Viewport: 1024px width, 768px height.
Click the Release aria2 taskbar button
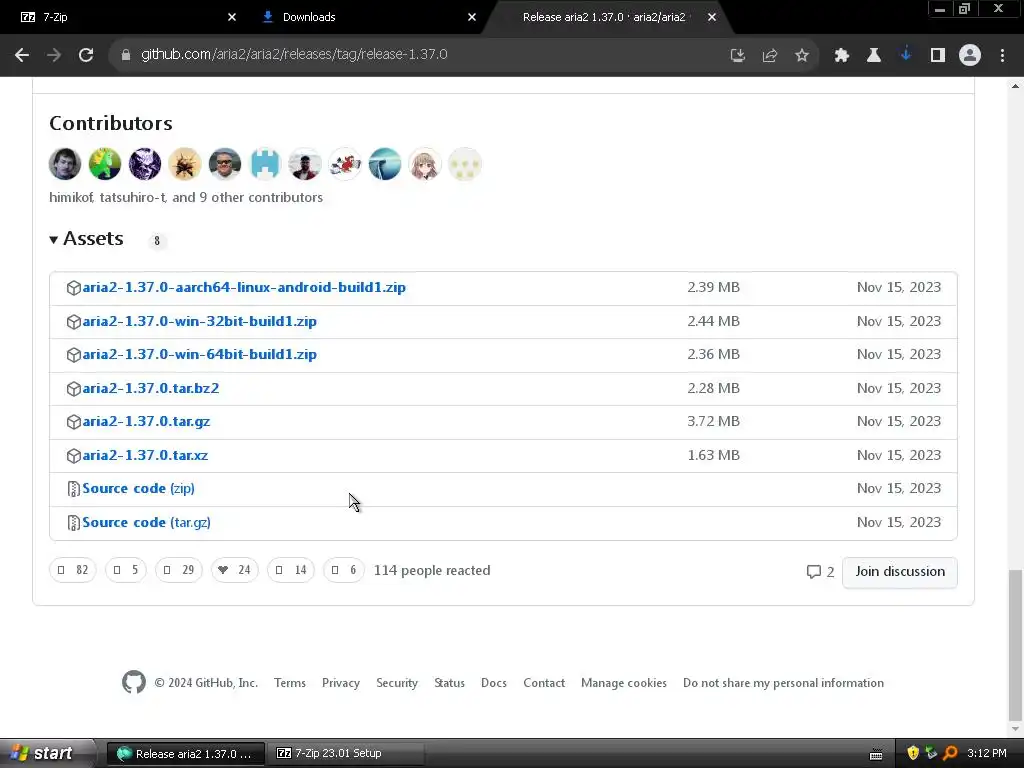(x=185, y=754)
